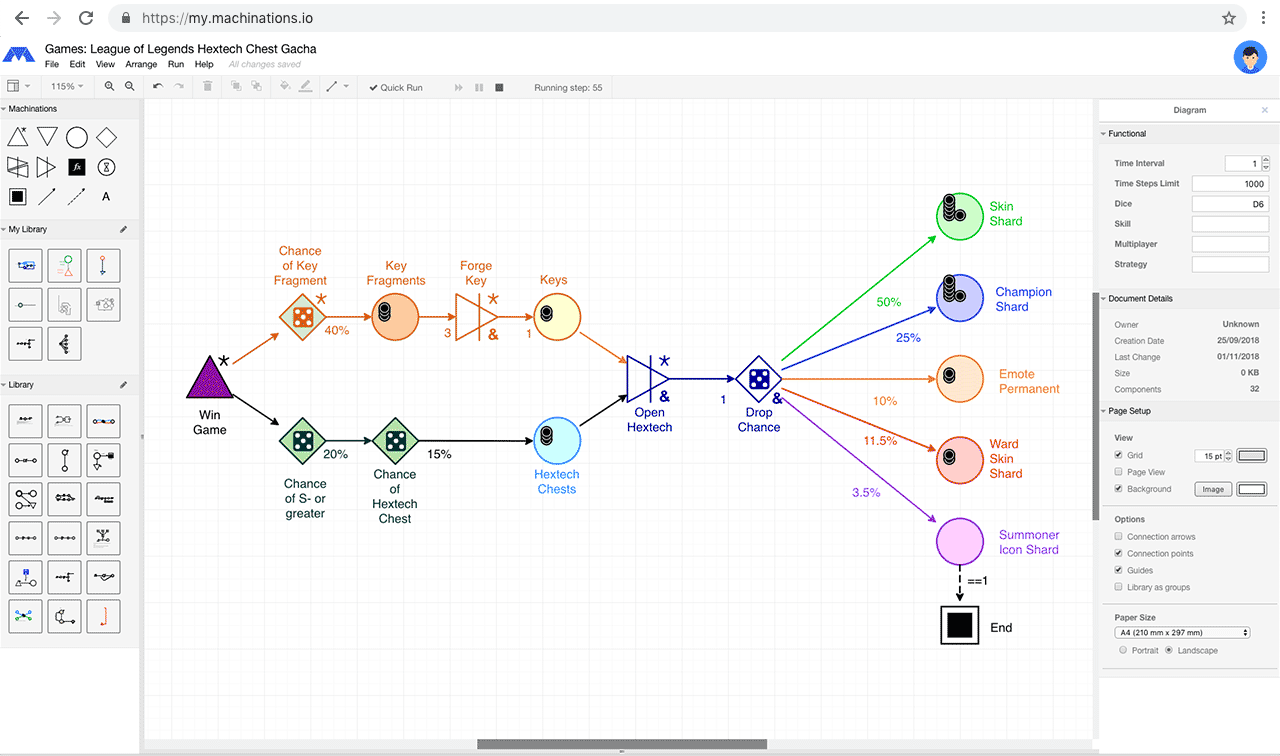Select the Source triangle node shape
1280x756 pixels.
(x=18, y=137)
